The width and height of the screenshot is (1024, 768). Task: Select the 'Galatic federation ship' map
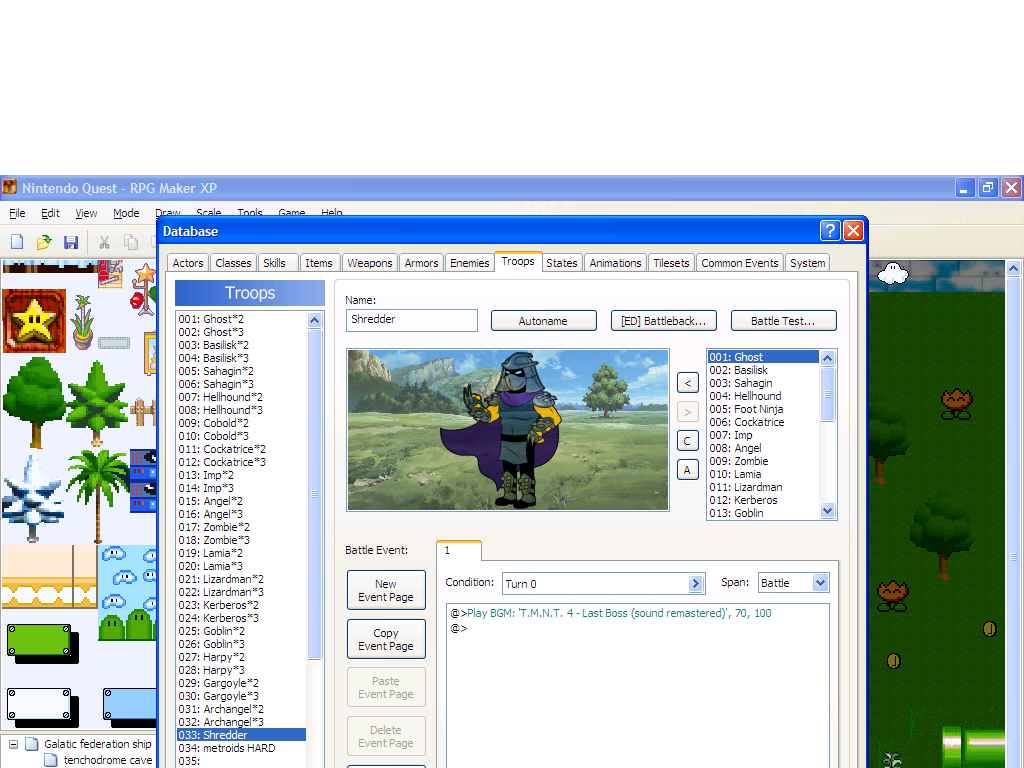pyautogui.click(x=97, y=744)
